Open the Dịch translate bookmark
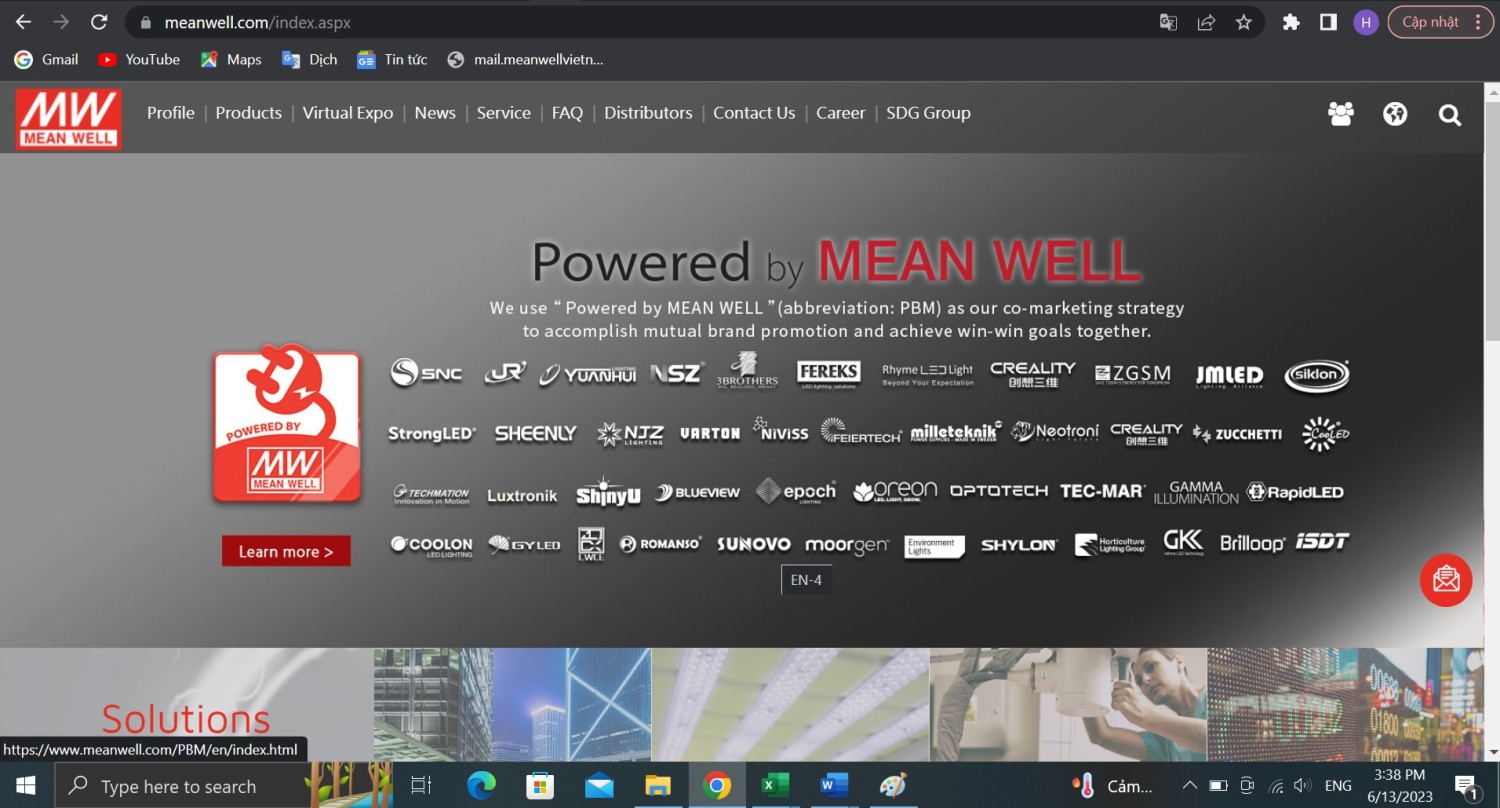The height and width of the screenshot is (808, 1500). [x=310, y=60]
